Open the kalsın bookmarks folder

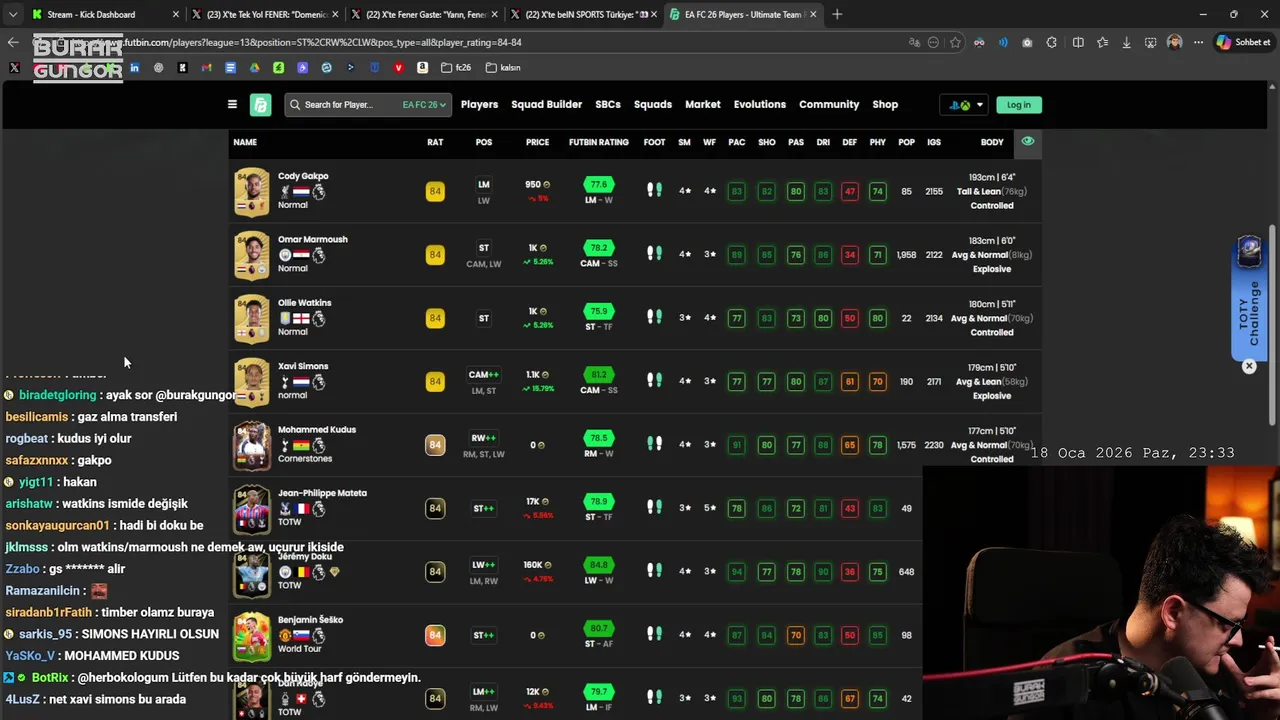[503, 68]
